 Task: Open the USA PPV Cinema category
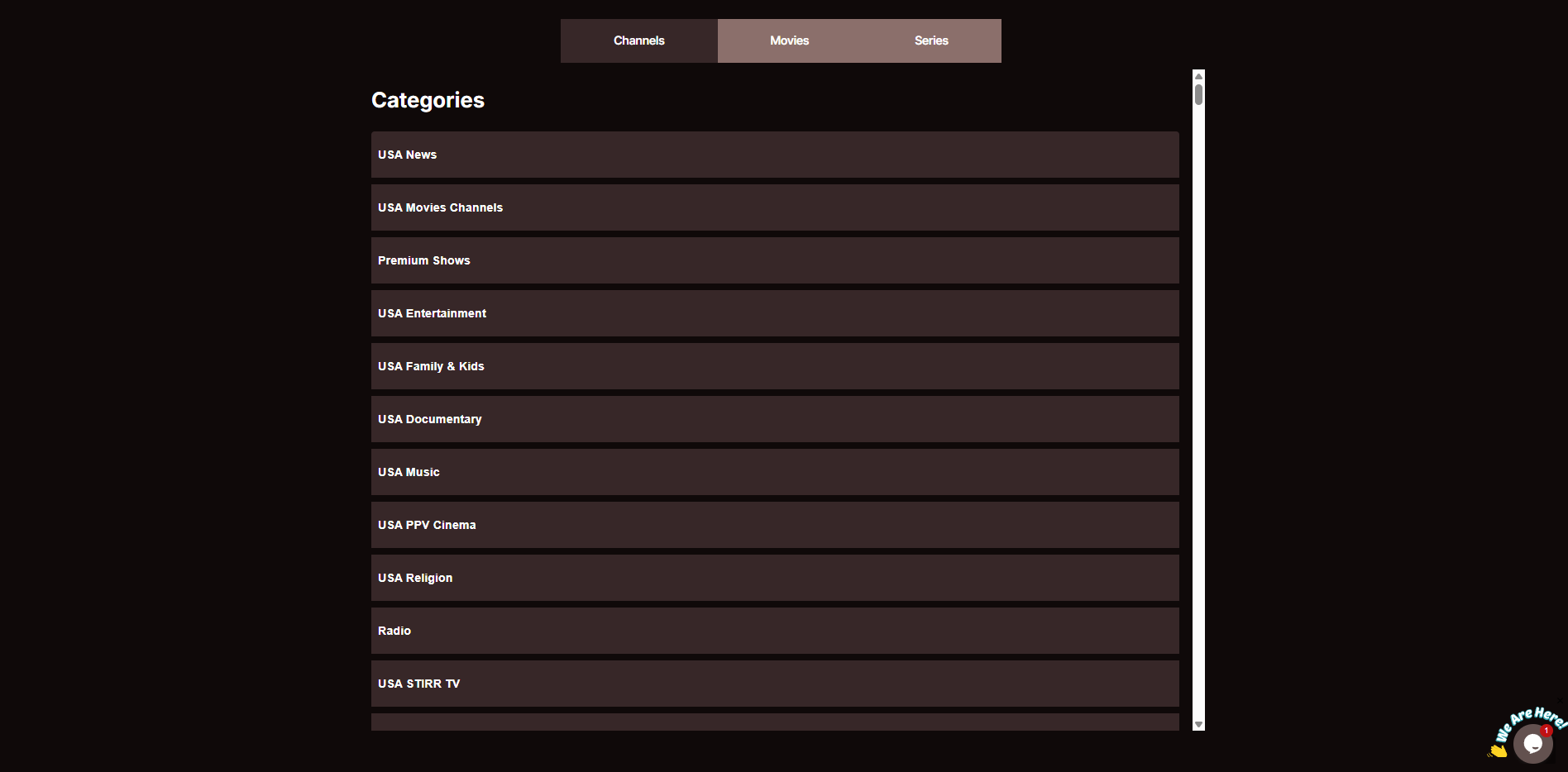[x=775, y=525]
